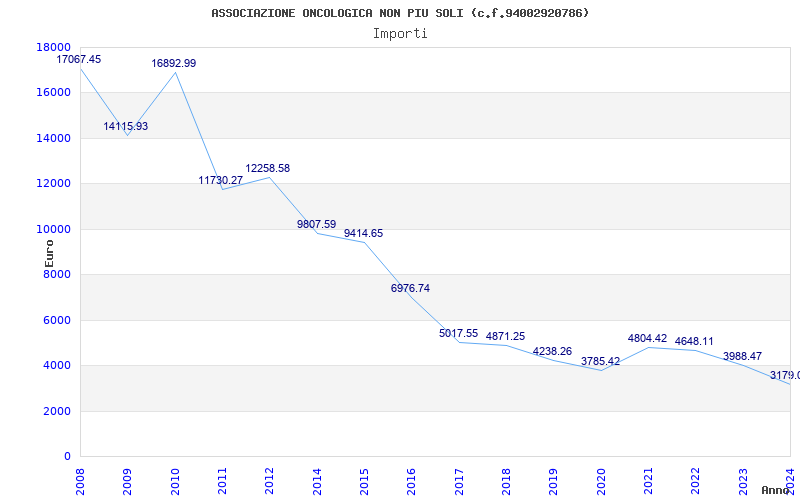
Task: Click the 2022 x-axis year label
Action: point(696,481)
